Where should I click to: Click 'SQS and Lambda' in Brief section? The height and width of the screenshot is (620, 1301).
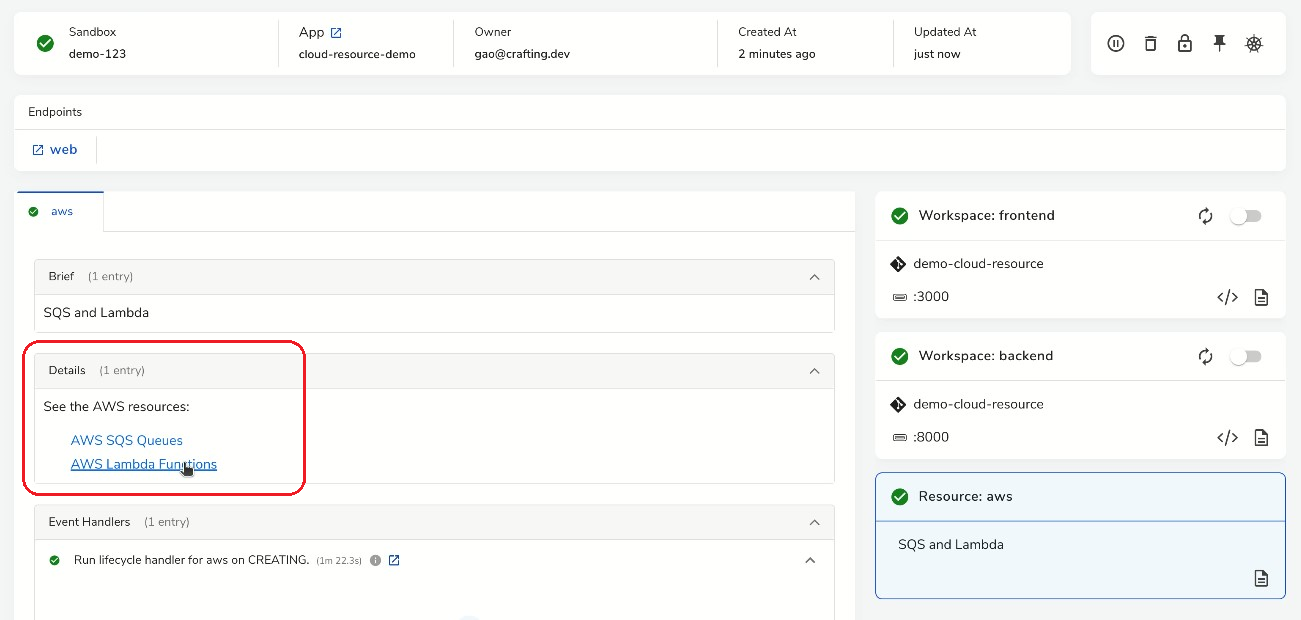96,313
